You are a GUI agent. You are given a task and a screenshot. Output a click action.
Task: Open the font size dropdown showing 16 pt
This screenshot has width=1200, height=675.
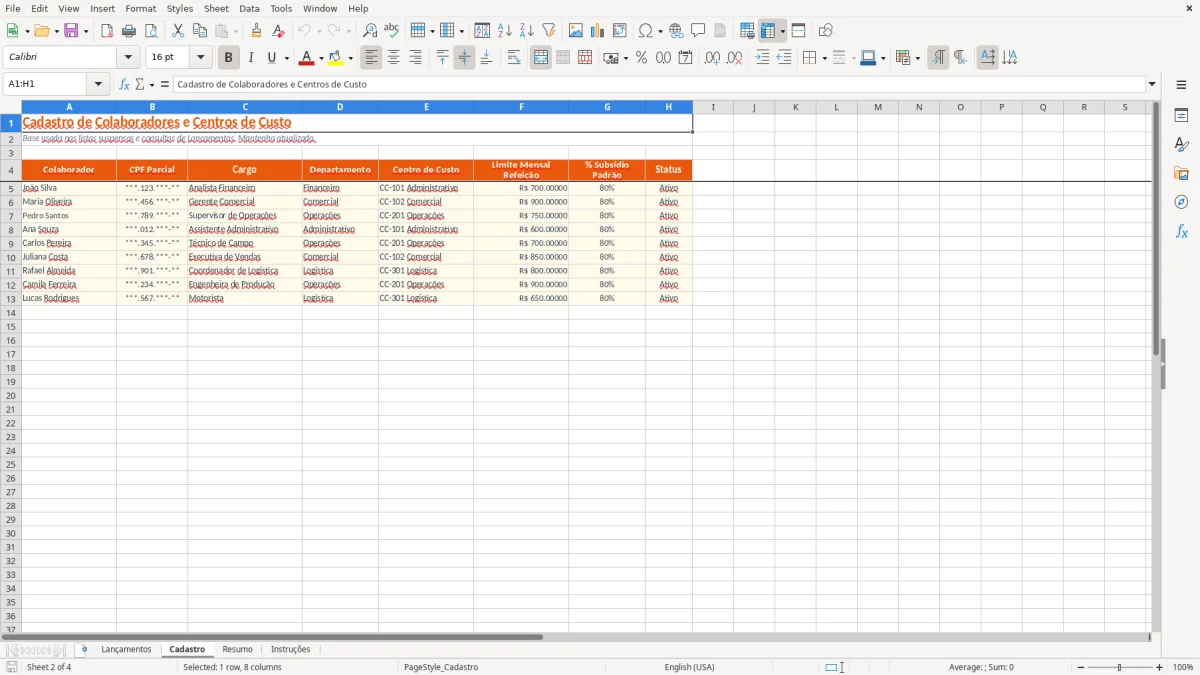(x=201, y=58)
